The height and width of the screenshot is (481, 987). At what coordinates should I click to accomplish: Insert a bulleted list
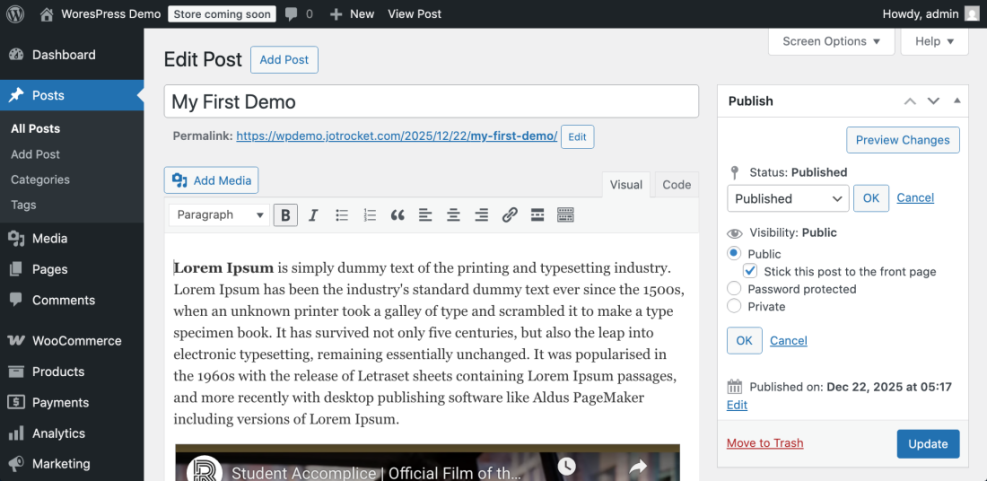click(x=342, y=215)
